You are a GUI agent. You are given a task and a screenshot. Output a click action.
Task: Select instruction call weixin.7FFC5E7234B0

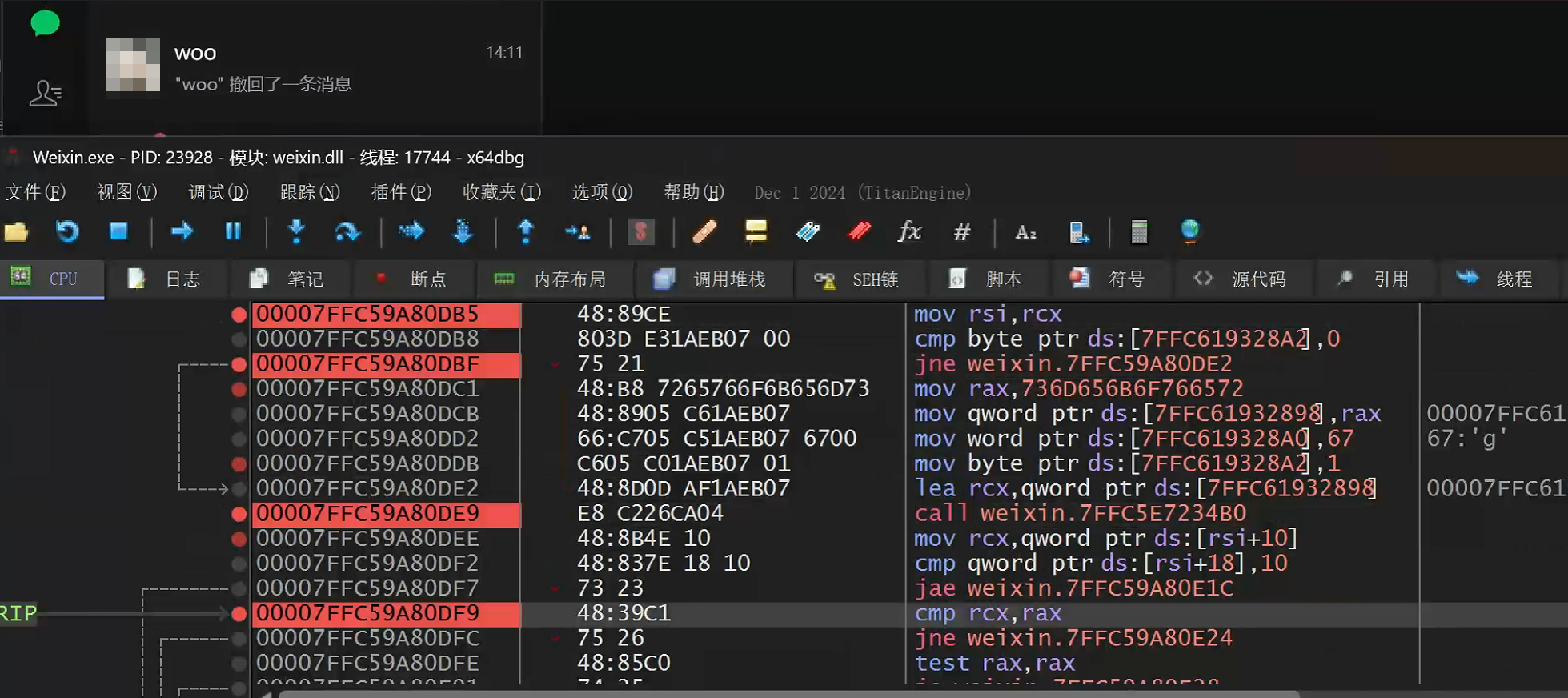[1081, 513]
